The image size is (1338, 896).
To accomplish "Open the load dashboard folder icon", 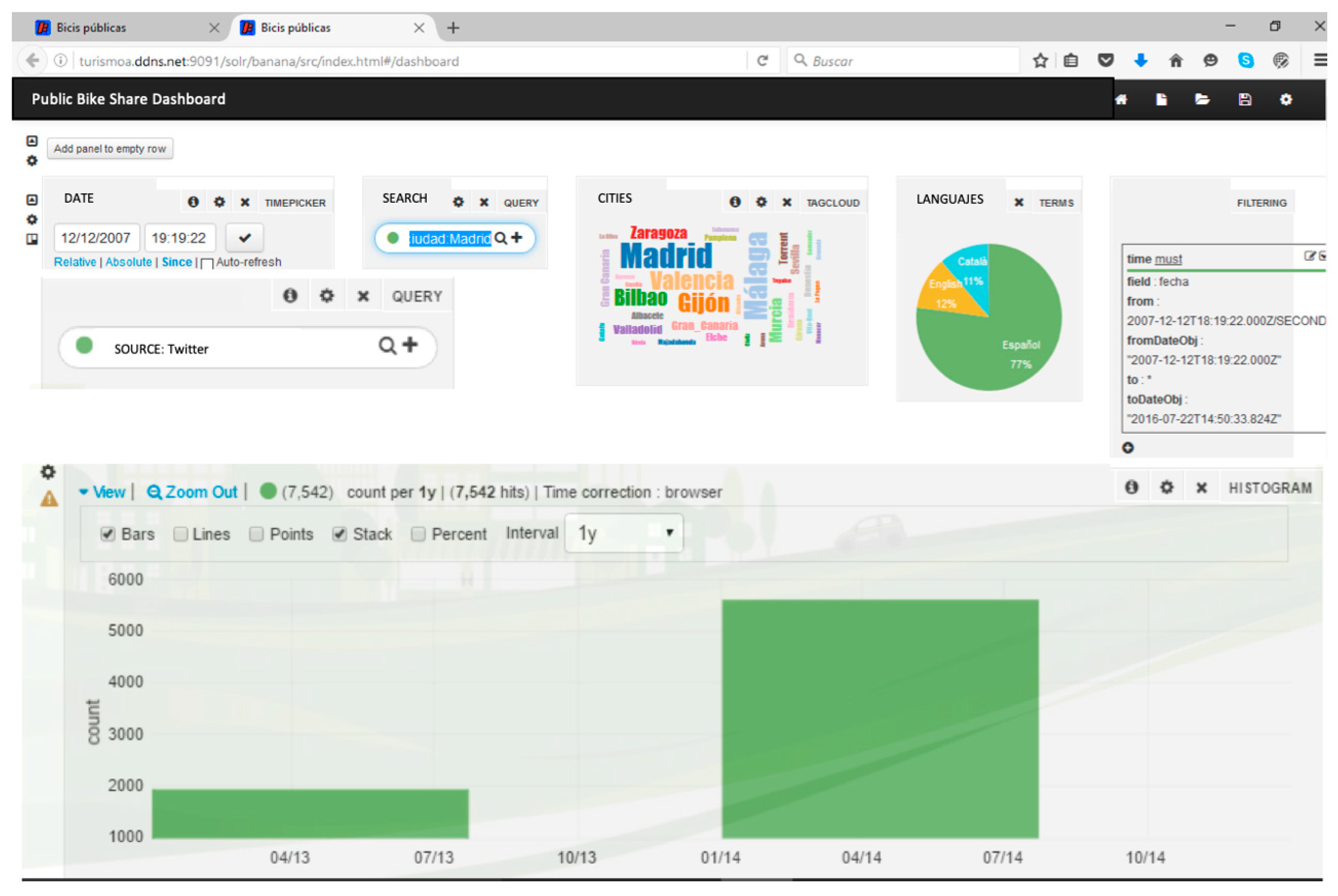I will pyautogui.click(x=1202, y=100).
